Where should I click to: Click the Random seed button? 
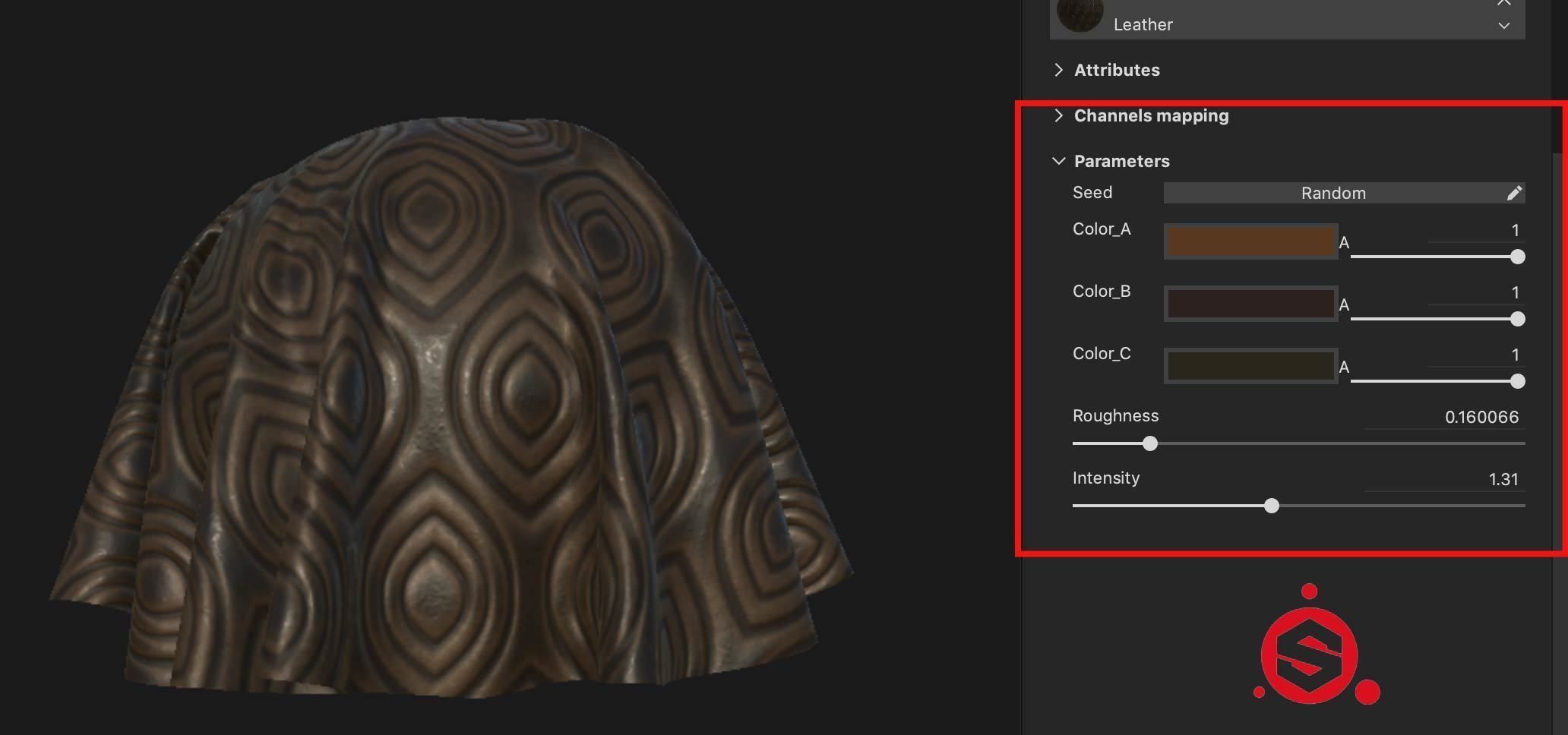pyautogui.click(x=1333, y=193)
